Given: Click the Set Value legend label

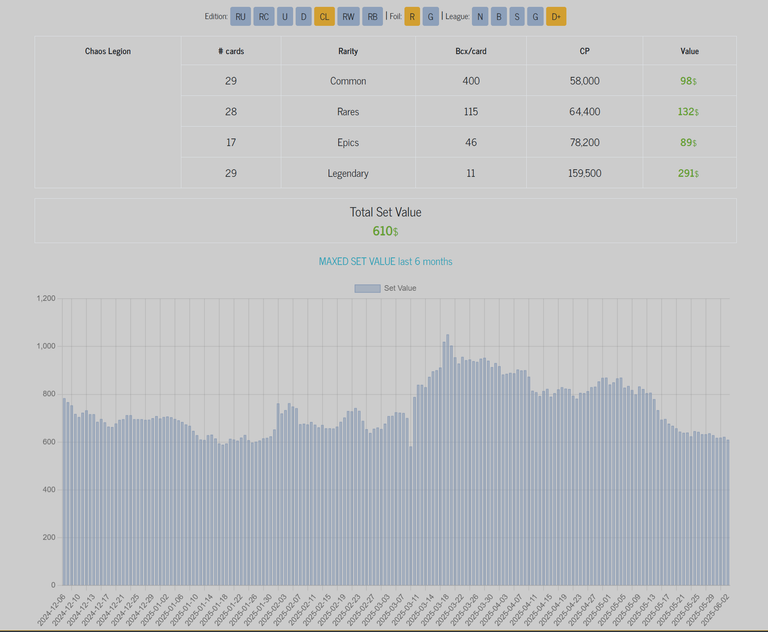Looking at the screenshot, I should 400,288.
